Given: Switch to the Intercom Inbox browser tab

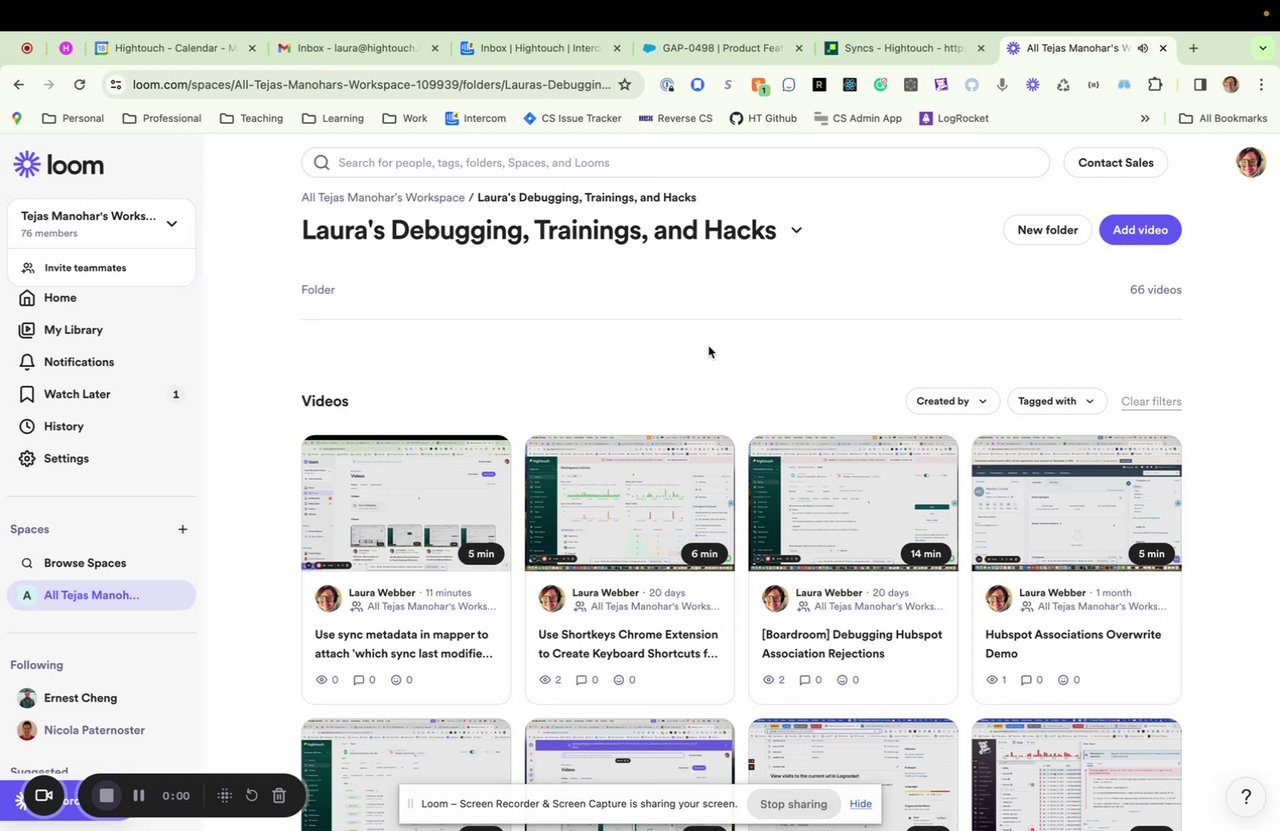Looking at the screenshot, I should coord(540,48).
